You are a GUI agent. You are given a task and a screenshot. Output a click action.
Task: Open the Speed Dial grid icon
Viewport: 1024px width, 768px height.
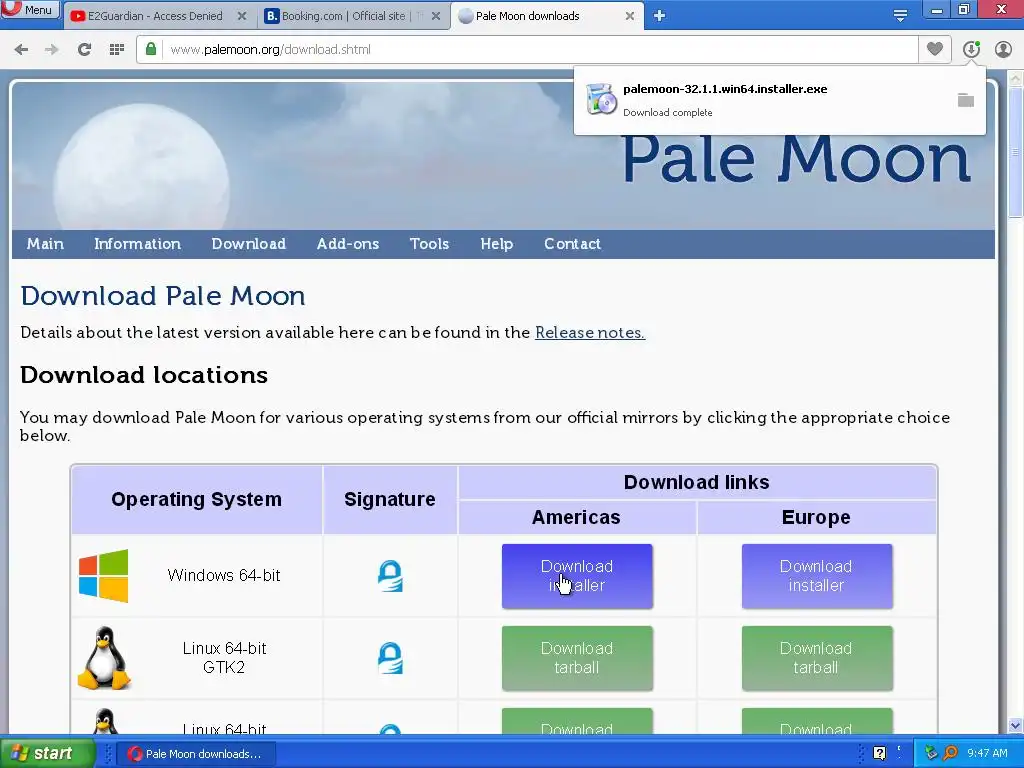tap(117, 50)
